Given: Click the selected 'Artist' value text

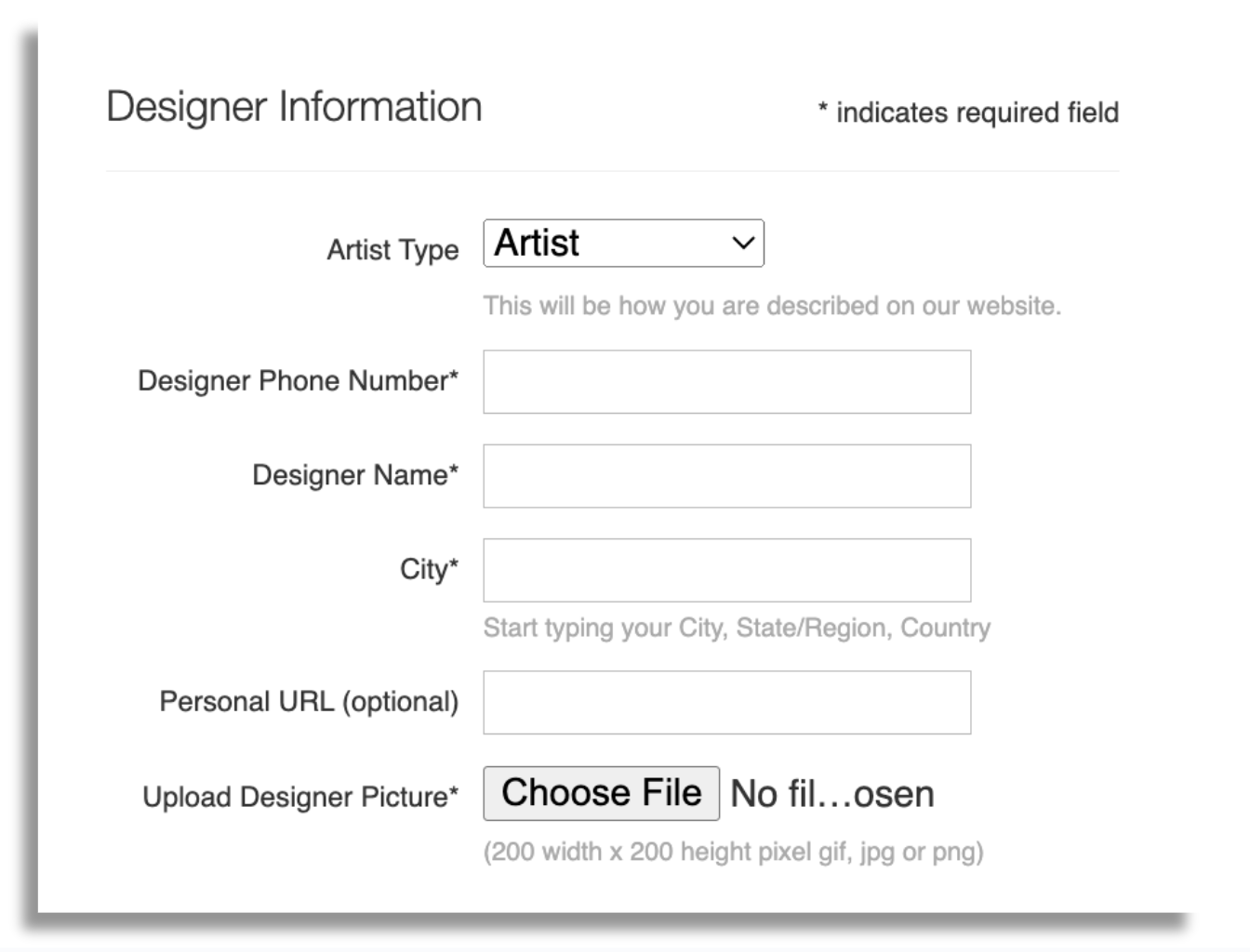Looking at the screenshot, I should click(x=537, y=244).
